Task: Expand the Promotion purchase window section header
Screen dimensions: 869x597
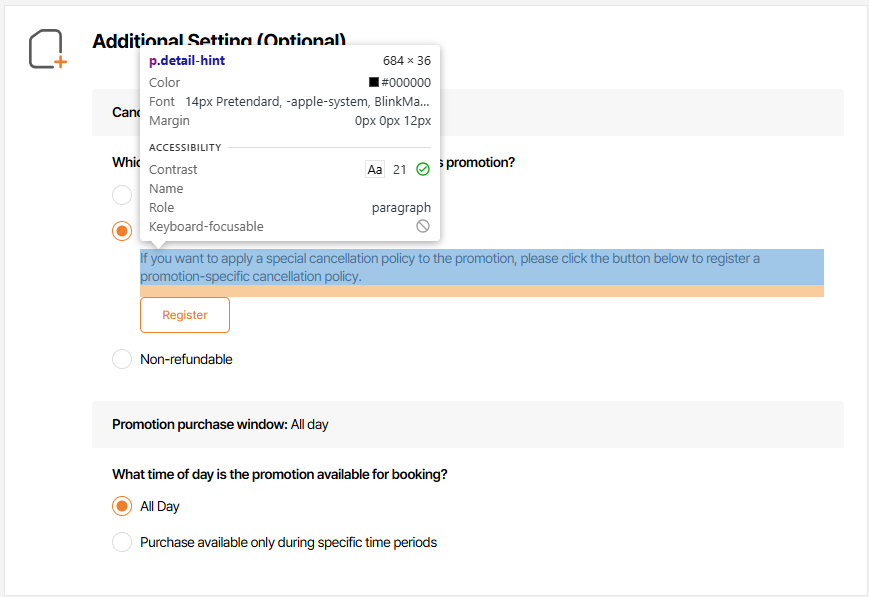Action: tap(467, 424)
